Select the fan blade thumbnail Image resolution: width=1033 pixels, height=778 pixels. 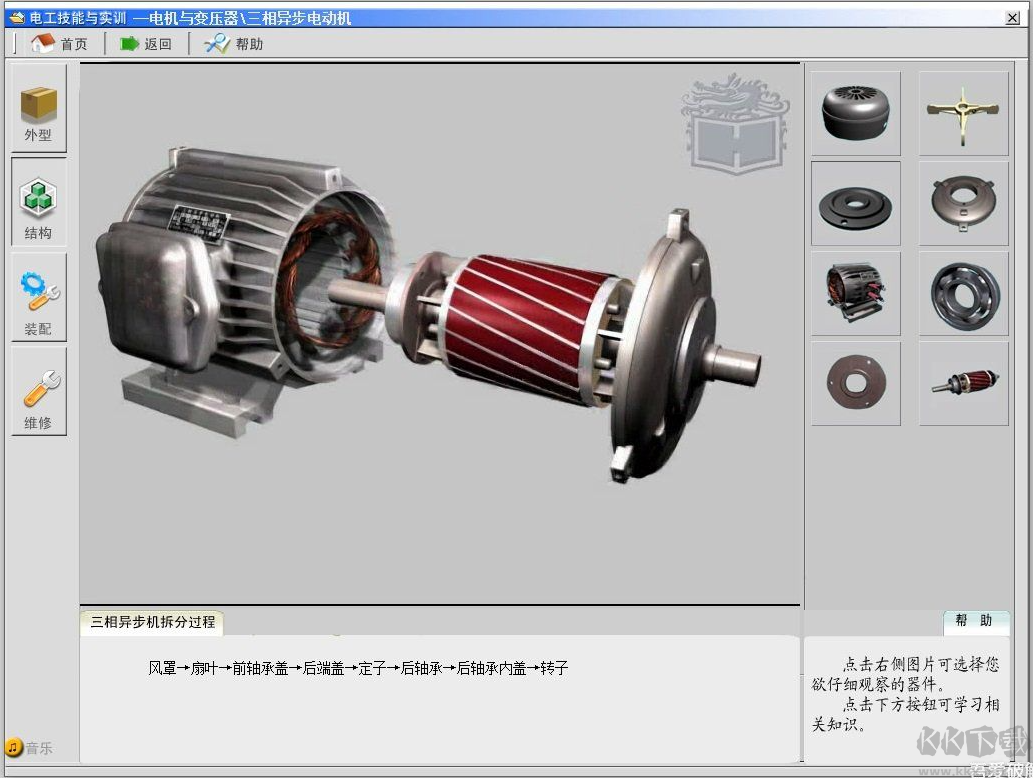click(x=963, y=113)
